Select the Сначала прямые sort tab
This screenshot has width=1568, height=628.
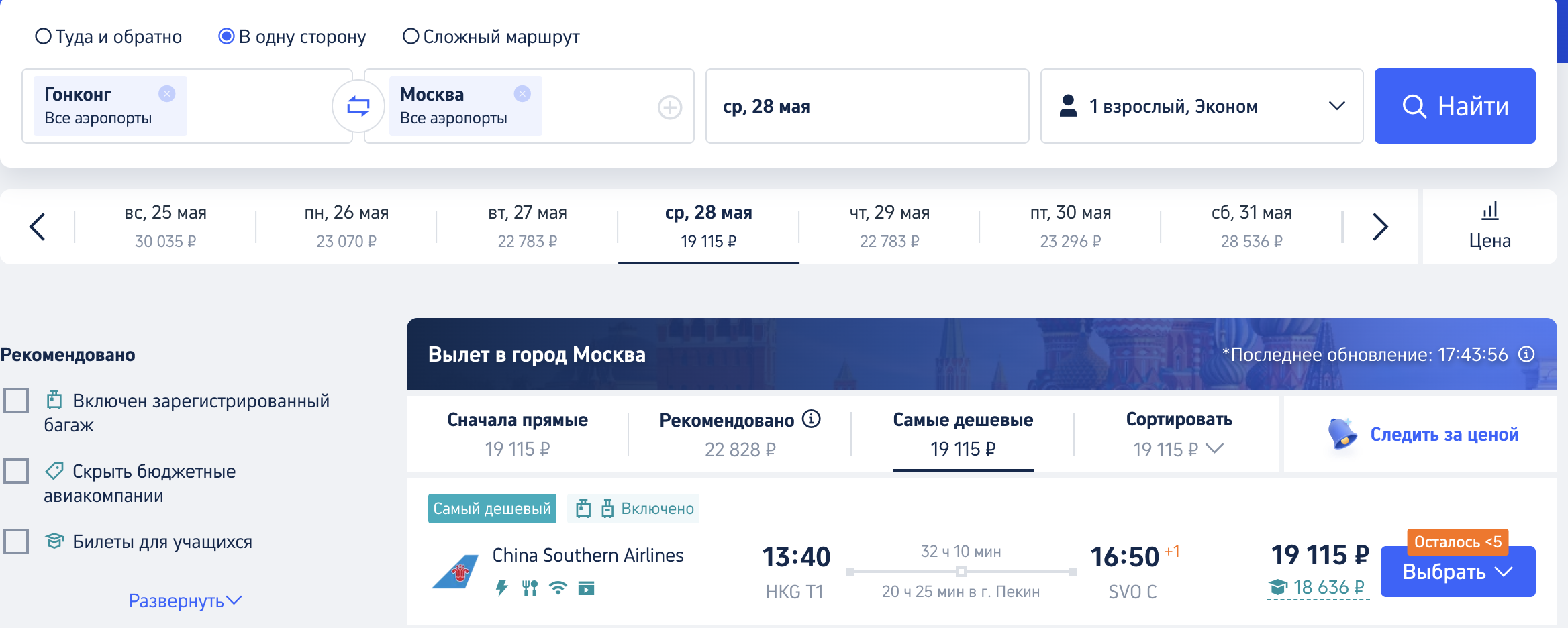click(518, 434)
